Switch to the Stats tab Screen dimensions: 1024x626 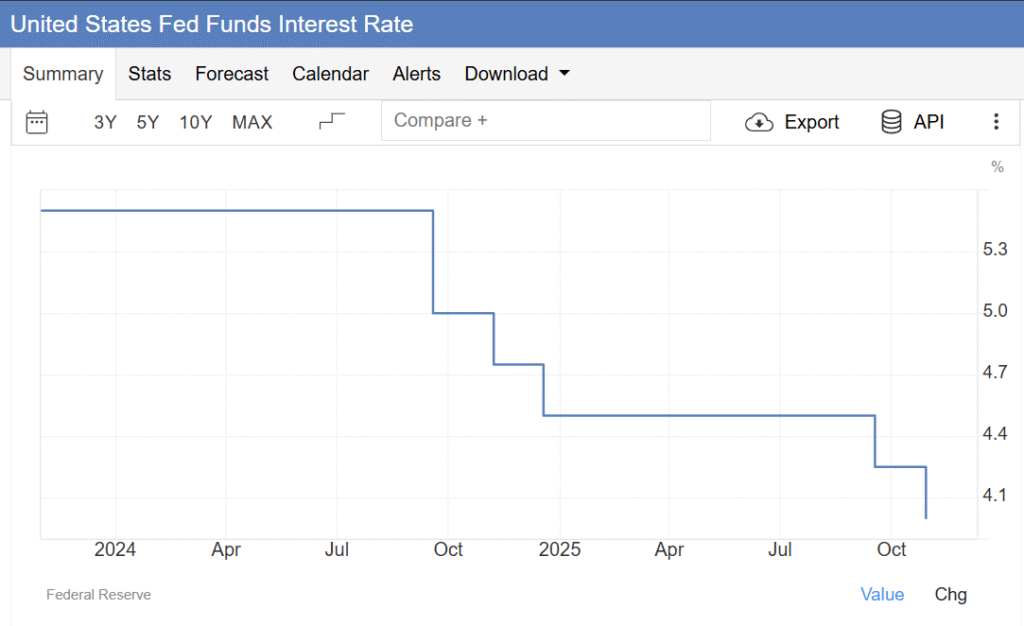(149, 74)
